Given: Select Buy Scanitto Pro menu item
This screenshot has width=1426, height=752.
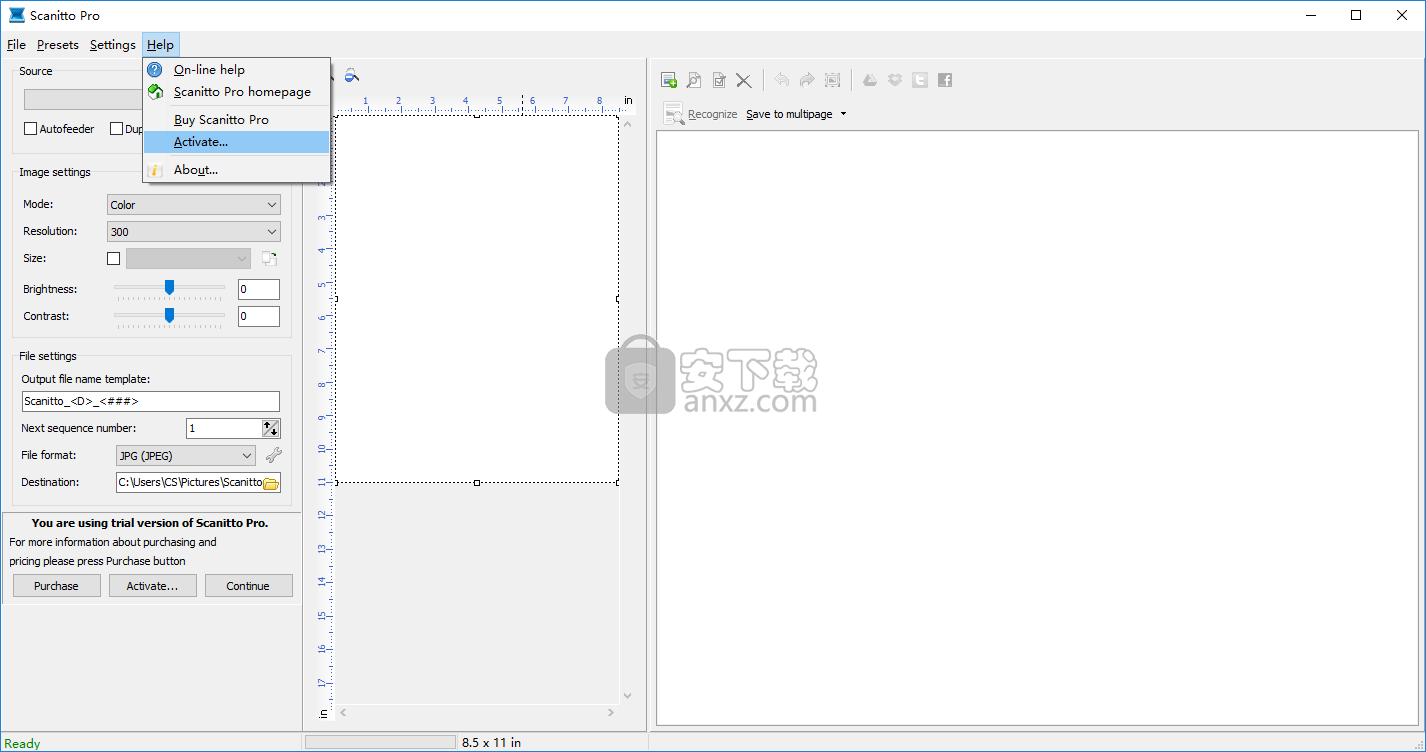Looking at the screenshot, I should [237, 120].
